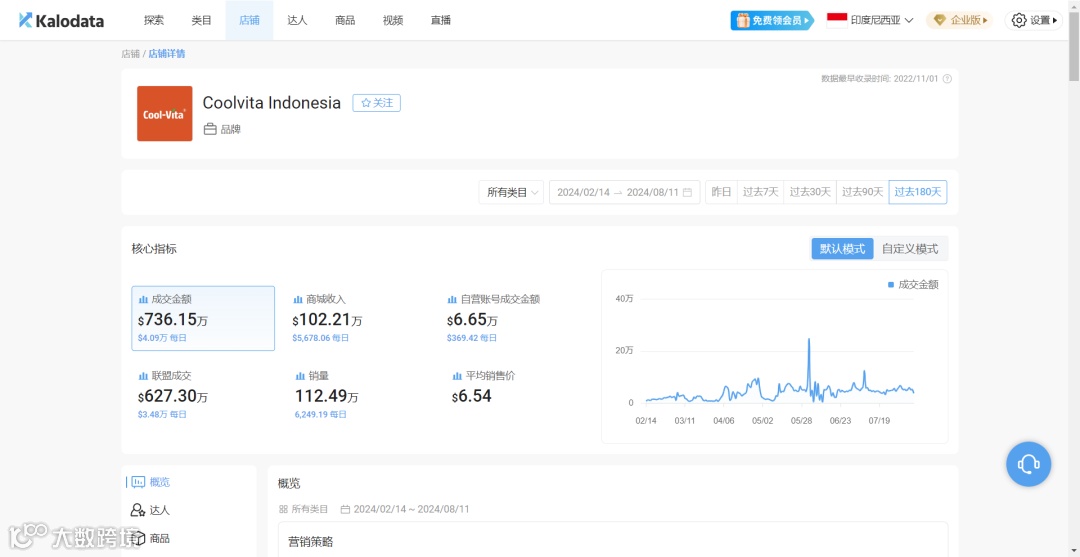This screenshot has width=1080, height=557.
Task: Click the bar chart icon beside 成交金额
Action: click(143, 299)
